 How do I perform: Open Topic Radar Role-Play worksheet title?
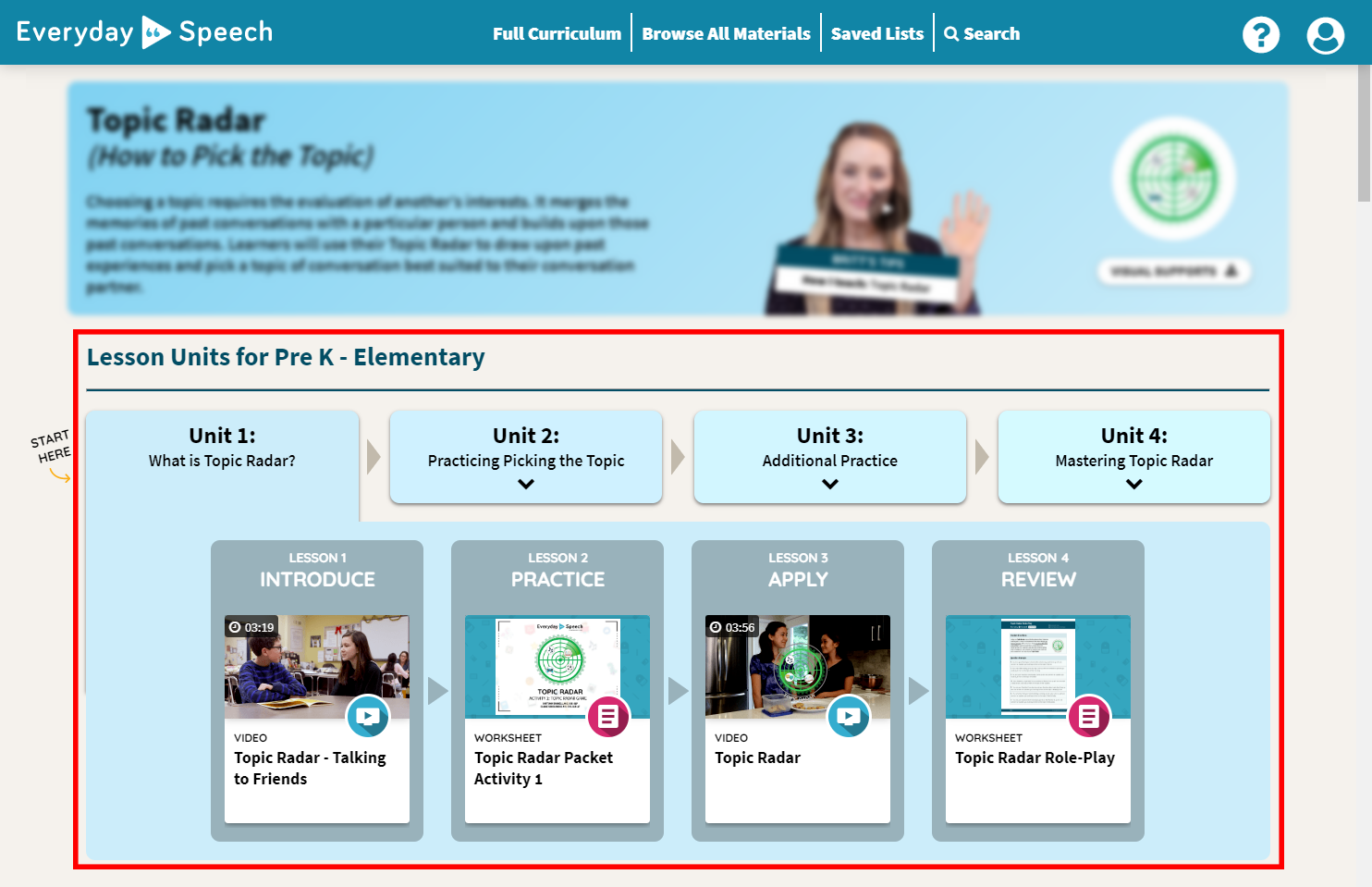point(1035,758)
